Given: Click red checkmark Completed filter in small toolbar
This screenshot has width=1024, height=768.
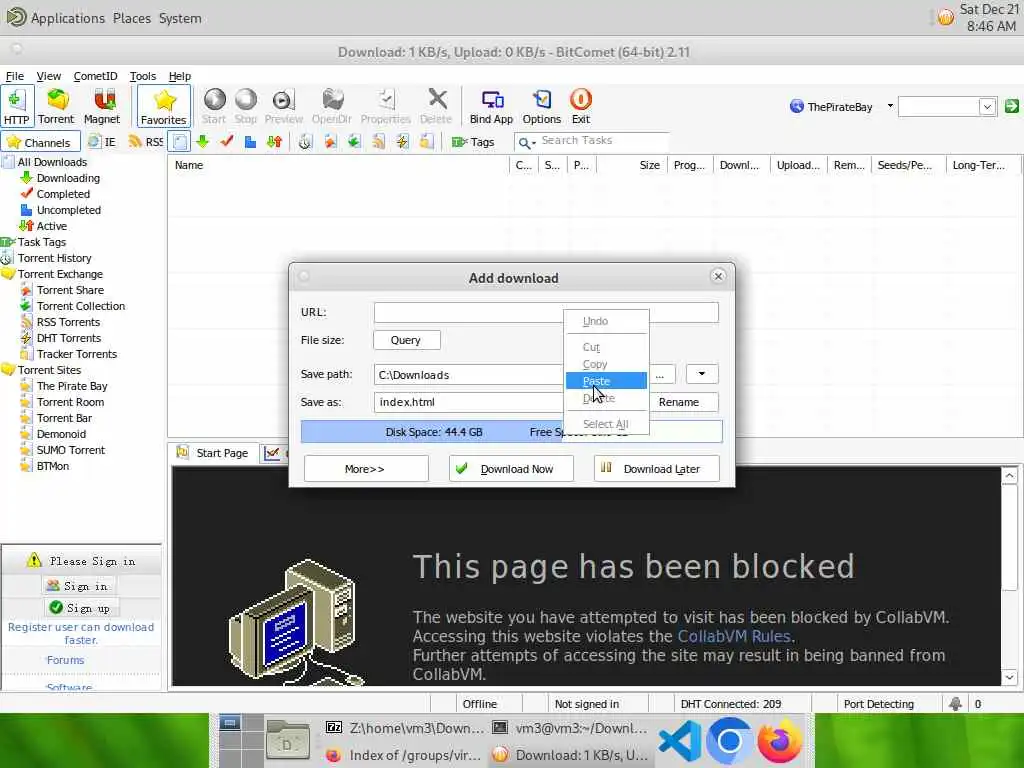Looking at the screenshot, I should click(227, 141).
